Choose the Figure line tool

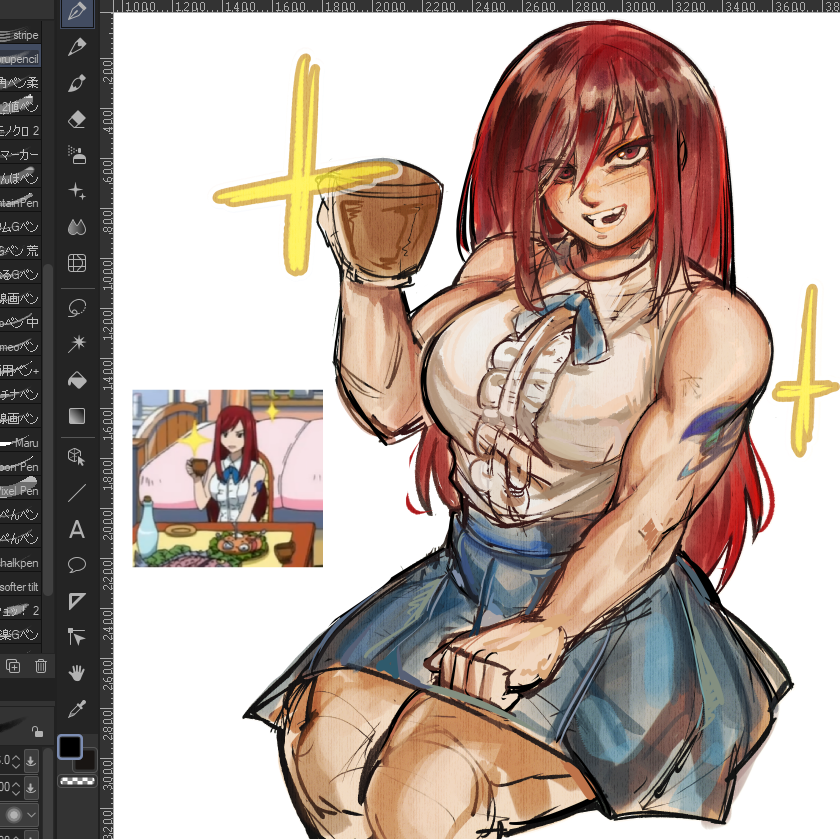pyautogui.click(x=77, y=493)
